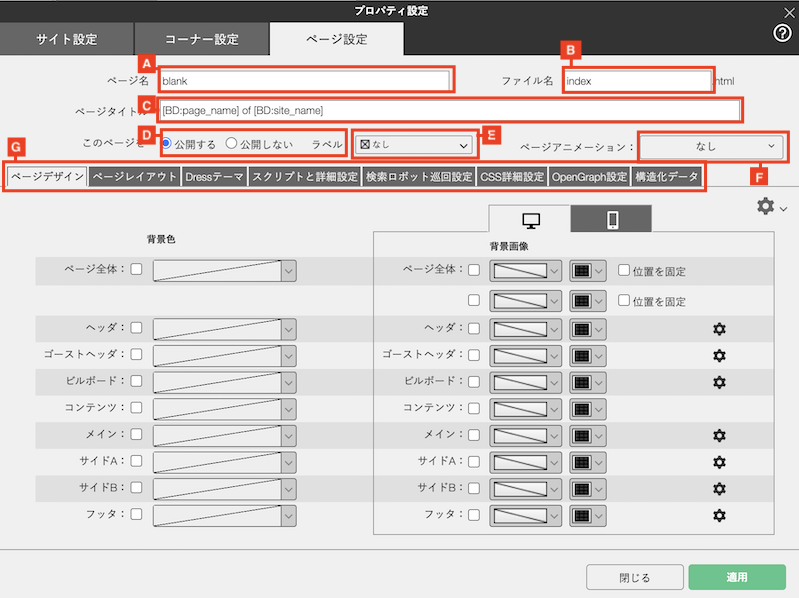
Task: Open tiling grid picker for メイン background image
Action: point(587,435)
